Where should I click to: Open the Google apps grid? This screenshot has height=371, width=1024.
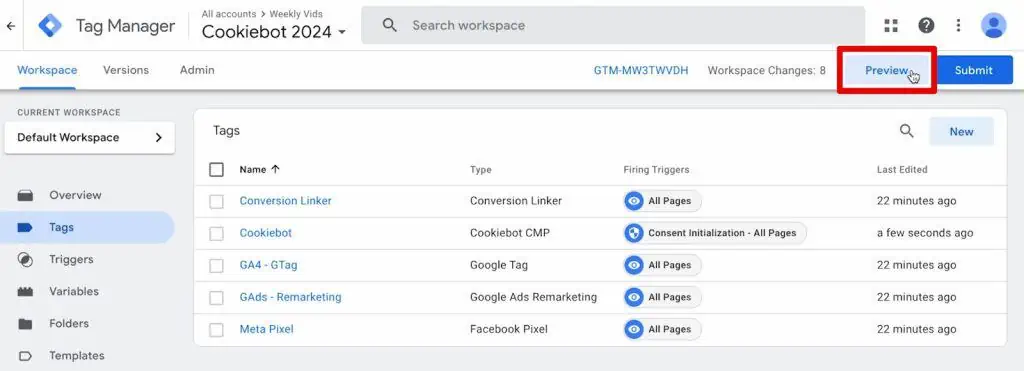coord(891,25)
